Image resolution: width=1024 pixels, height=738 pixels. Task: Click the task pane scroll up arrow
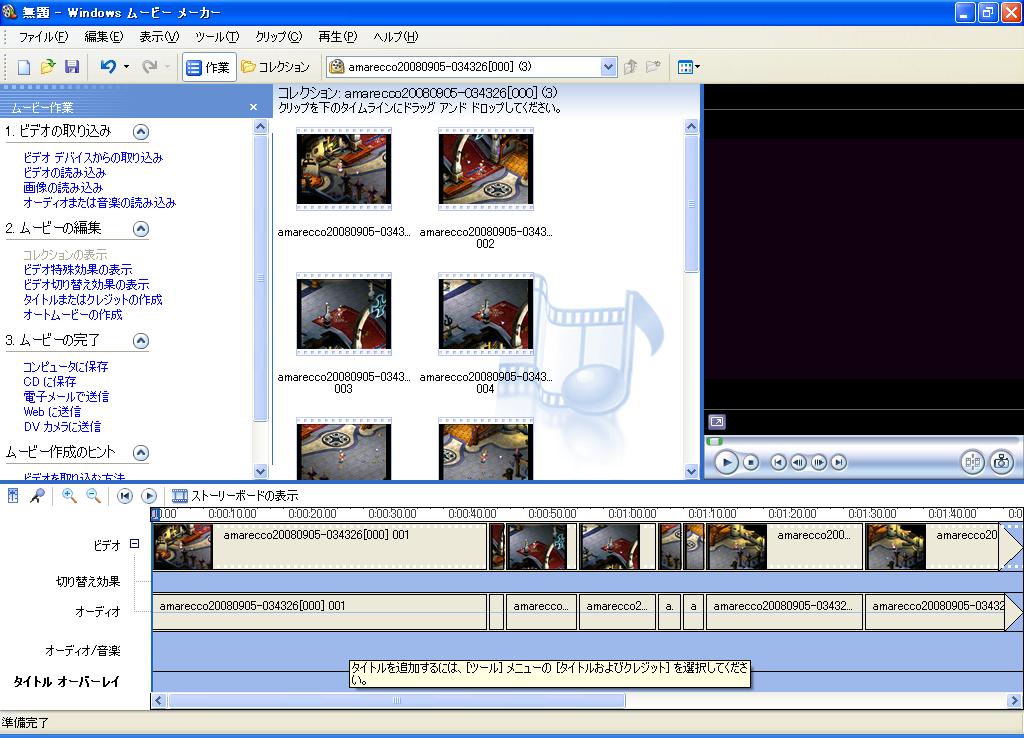[x=261, y=127]
